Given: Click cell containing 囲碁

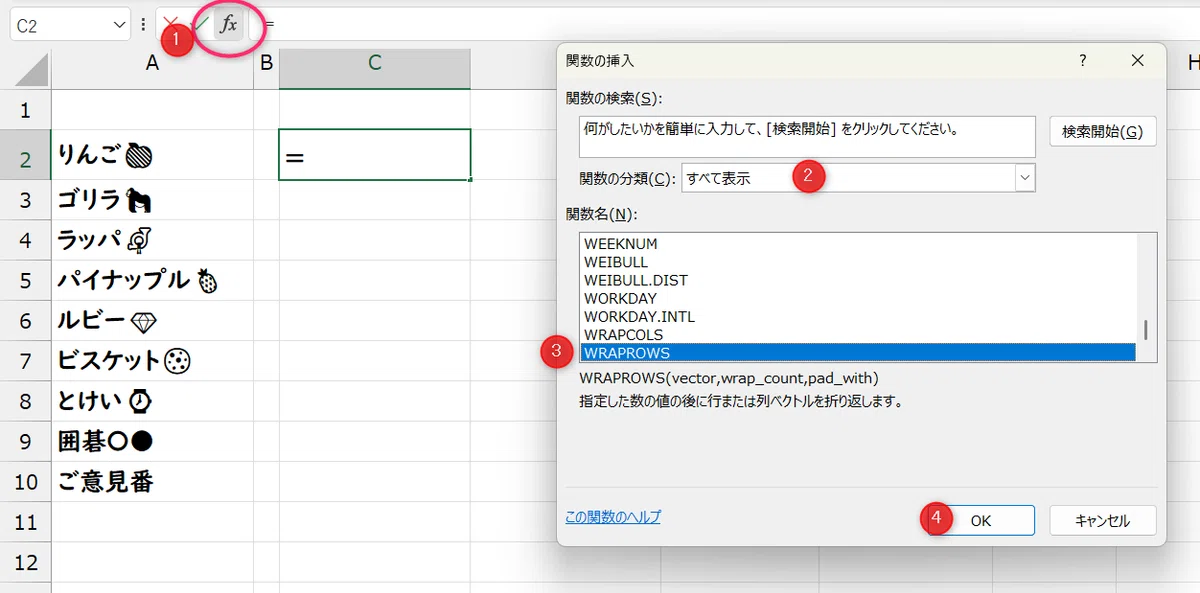Looking at the screenshot, I should pyautogui.click(x=152, y=440).
